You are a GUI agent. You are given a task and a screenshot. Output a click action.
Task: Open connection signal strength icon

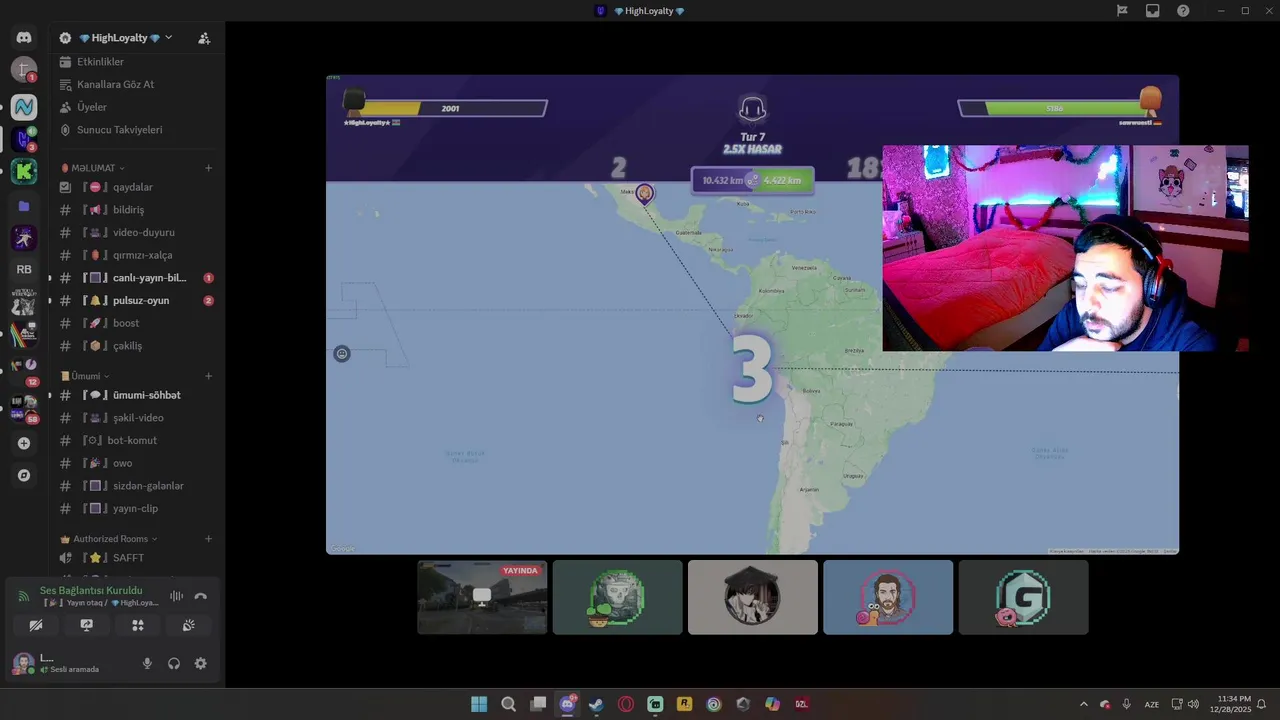pyautogui.click(x=24, y=597)
